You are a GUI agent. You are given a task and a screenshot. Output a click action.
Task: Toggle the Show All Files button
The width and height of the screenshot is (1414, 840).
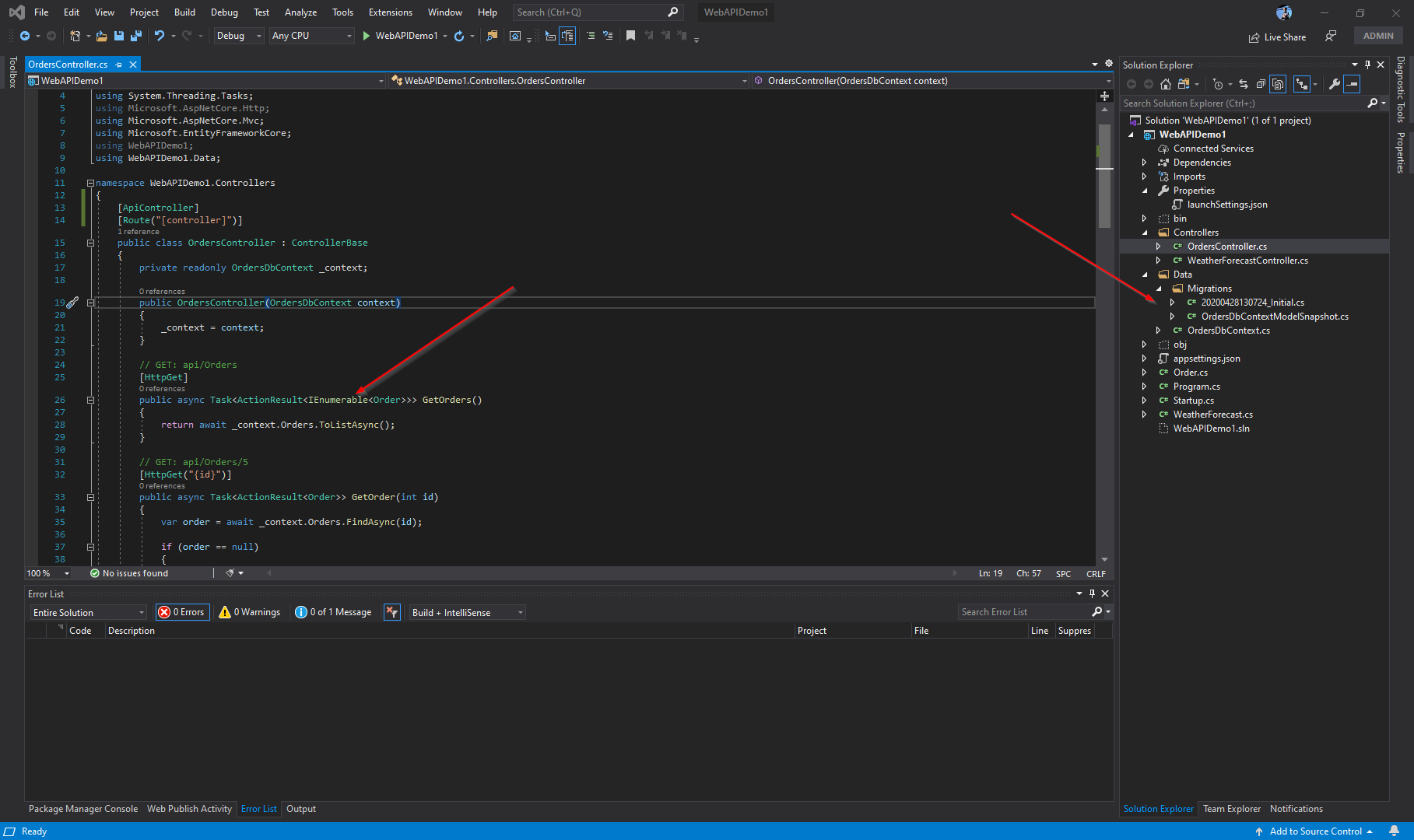click(1278, 84)
